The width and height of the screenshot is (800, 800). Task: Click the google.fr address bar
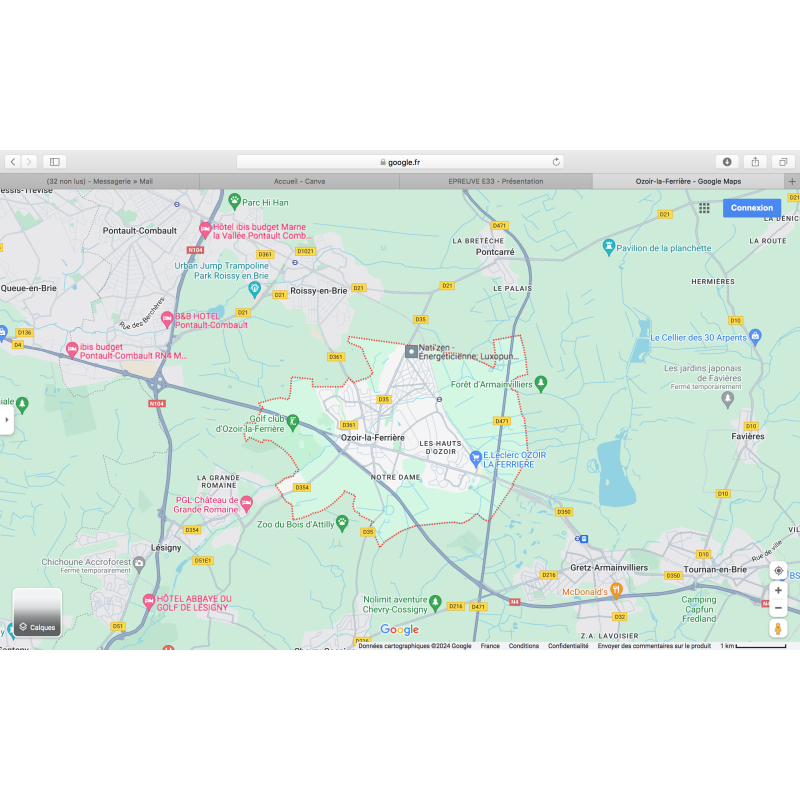click(x=400, y=162)
